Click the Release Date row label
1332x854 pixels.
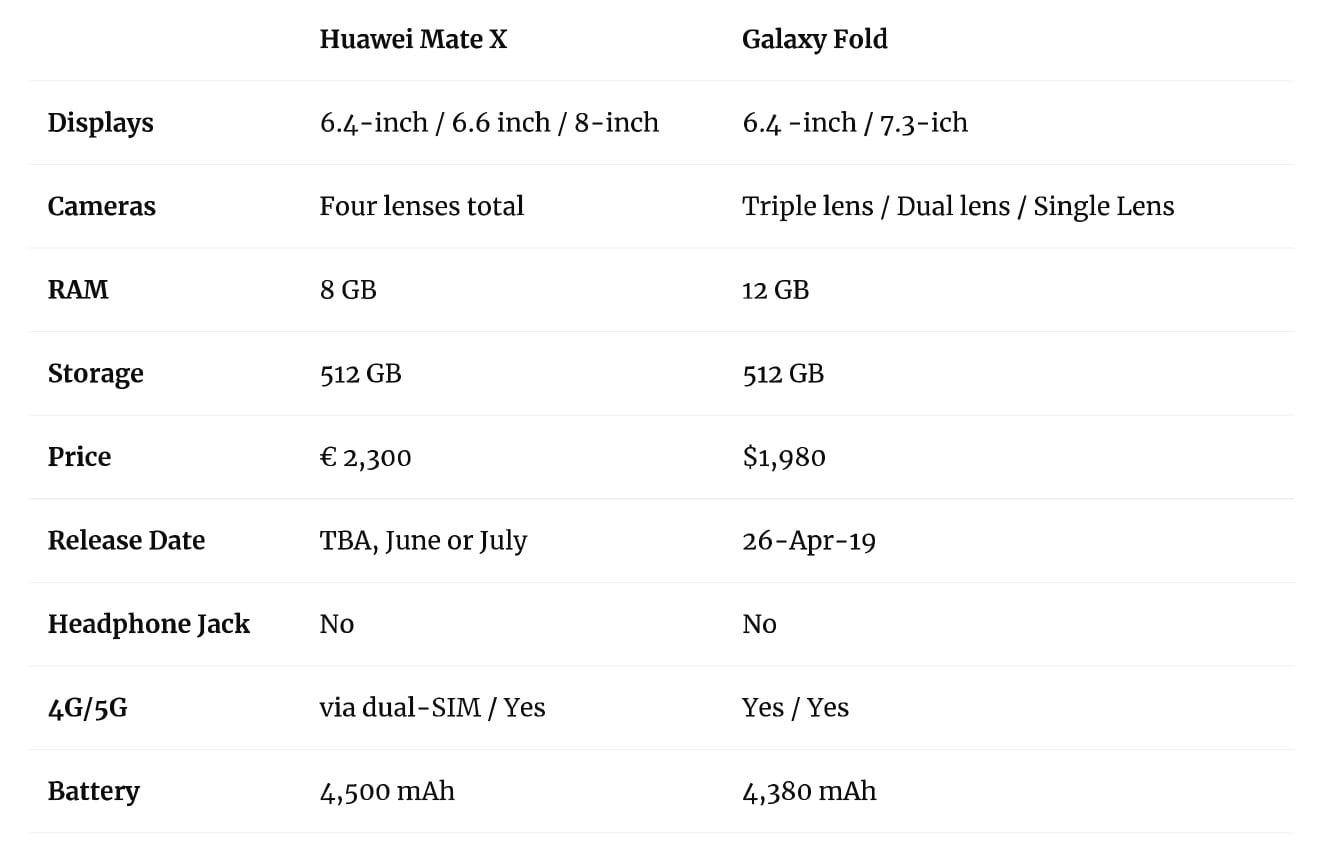pyautogui.click(x=126, y=541)
